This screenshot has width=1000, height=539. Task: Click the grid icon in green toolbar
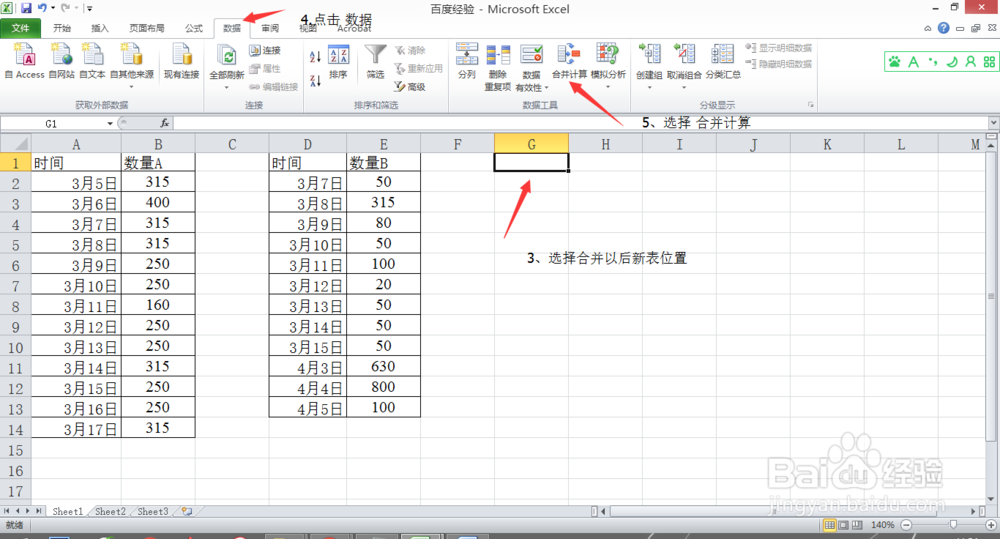click(x=989, y=62)
